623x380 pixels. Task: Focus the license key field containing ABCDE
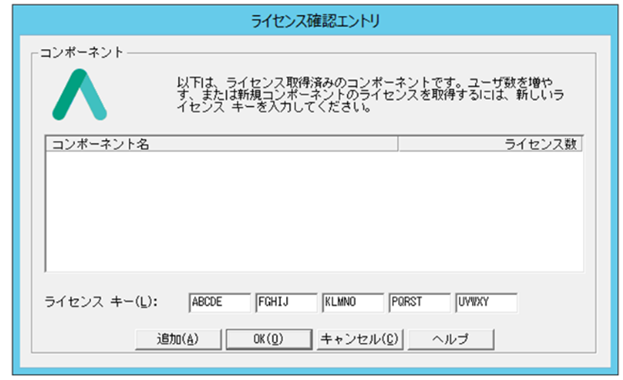pos(220,302)
